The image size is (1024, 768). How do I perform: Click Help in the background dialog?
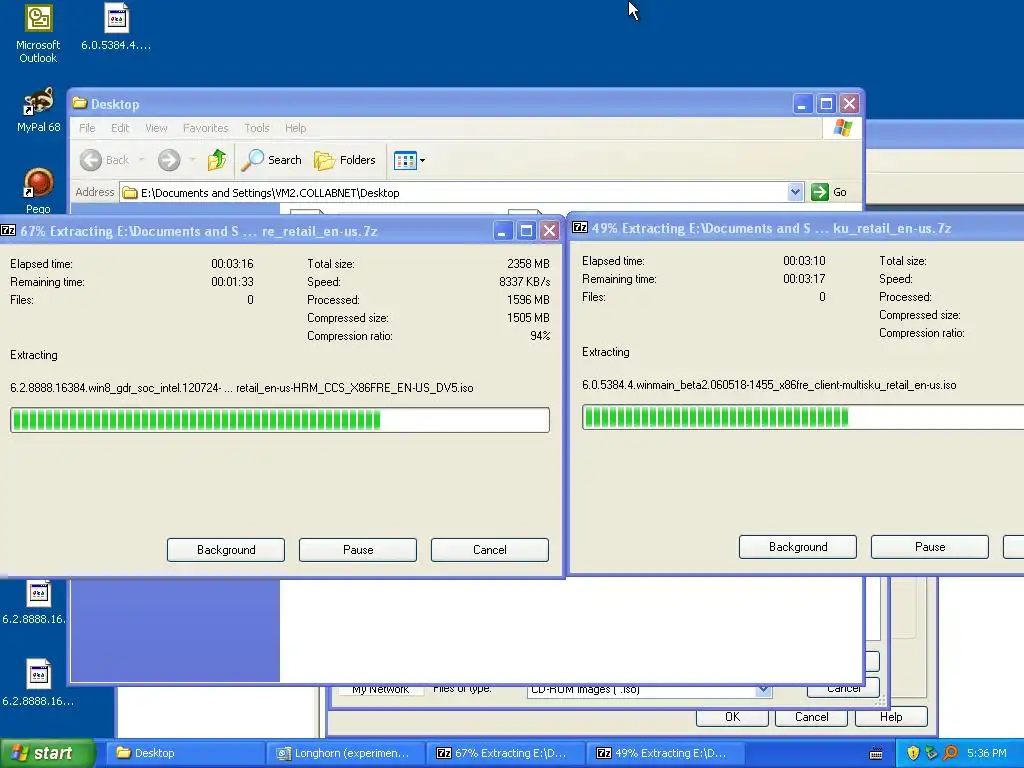pos(891,716)
